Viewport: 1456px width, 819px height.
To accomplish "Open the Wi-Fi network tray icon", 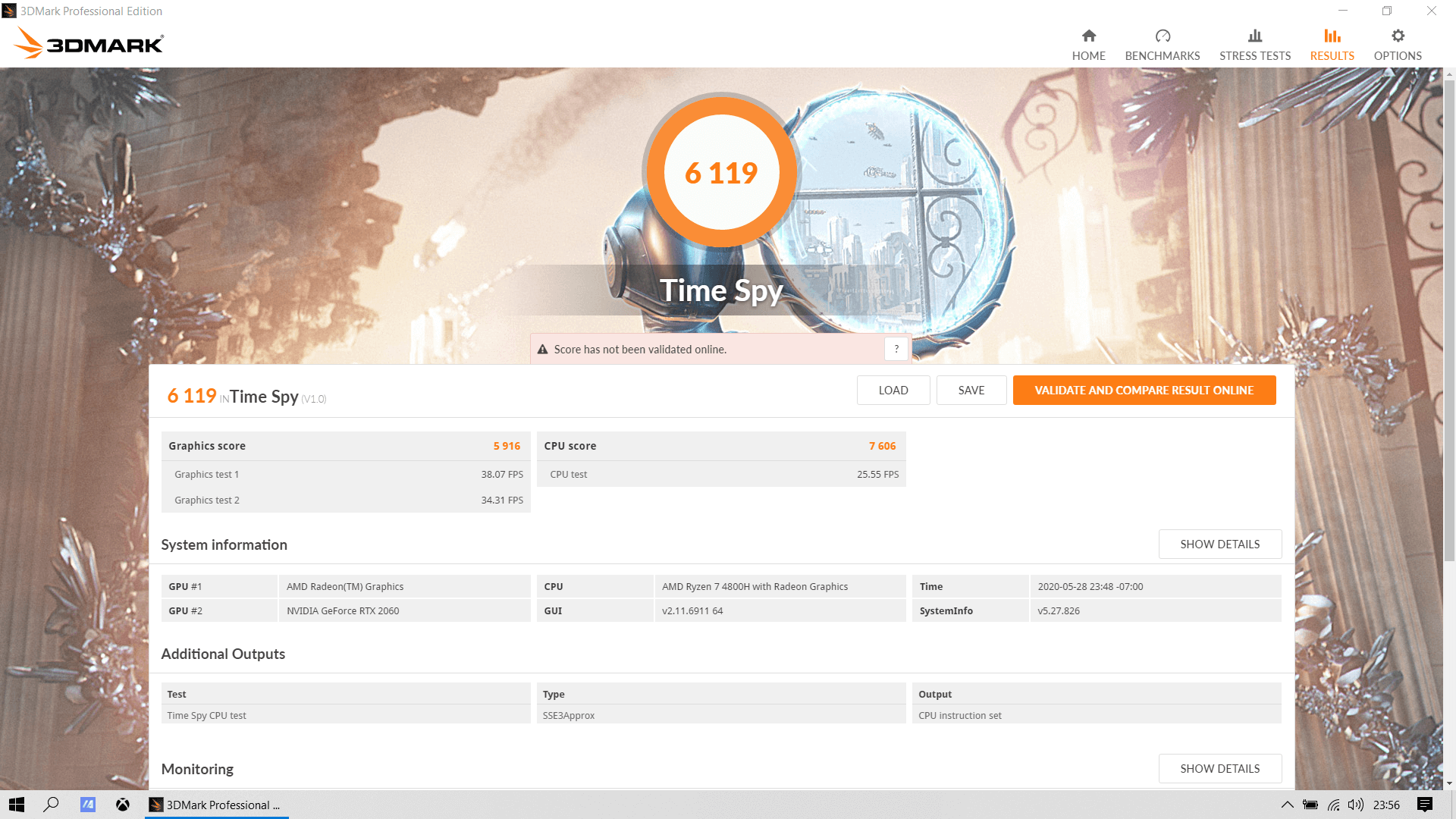I will click(x=1334, y=805).
